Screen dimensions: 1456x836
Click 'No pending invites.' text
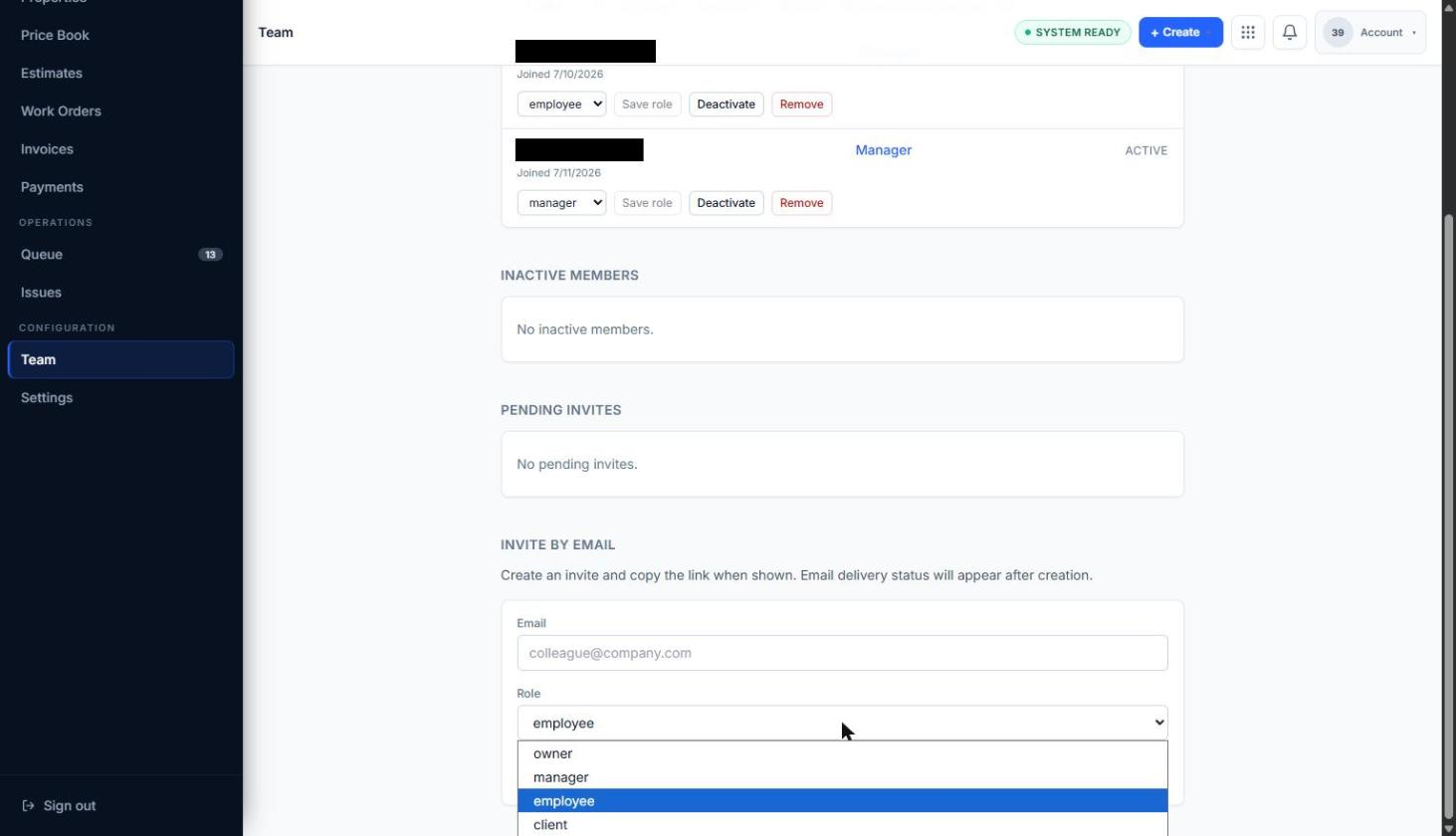pos(577,464)
